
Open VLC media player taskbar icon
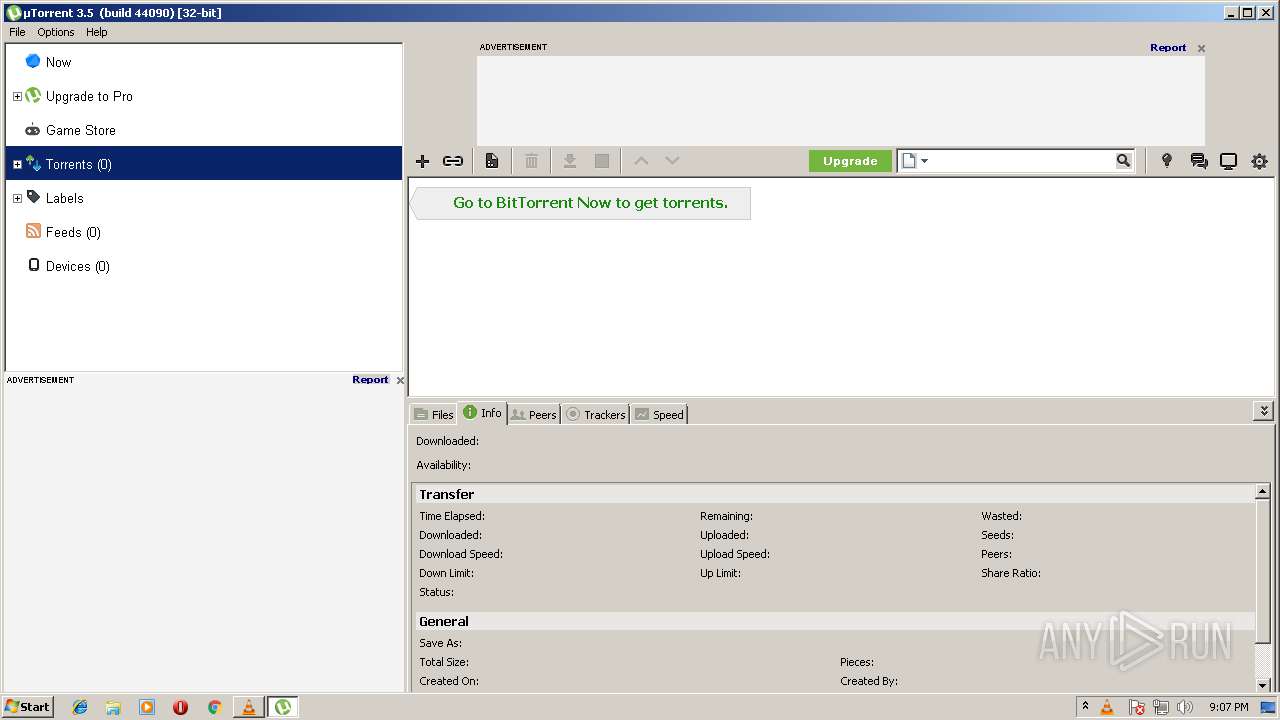pyautogui.click(x=248, y=707)
